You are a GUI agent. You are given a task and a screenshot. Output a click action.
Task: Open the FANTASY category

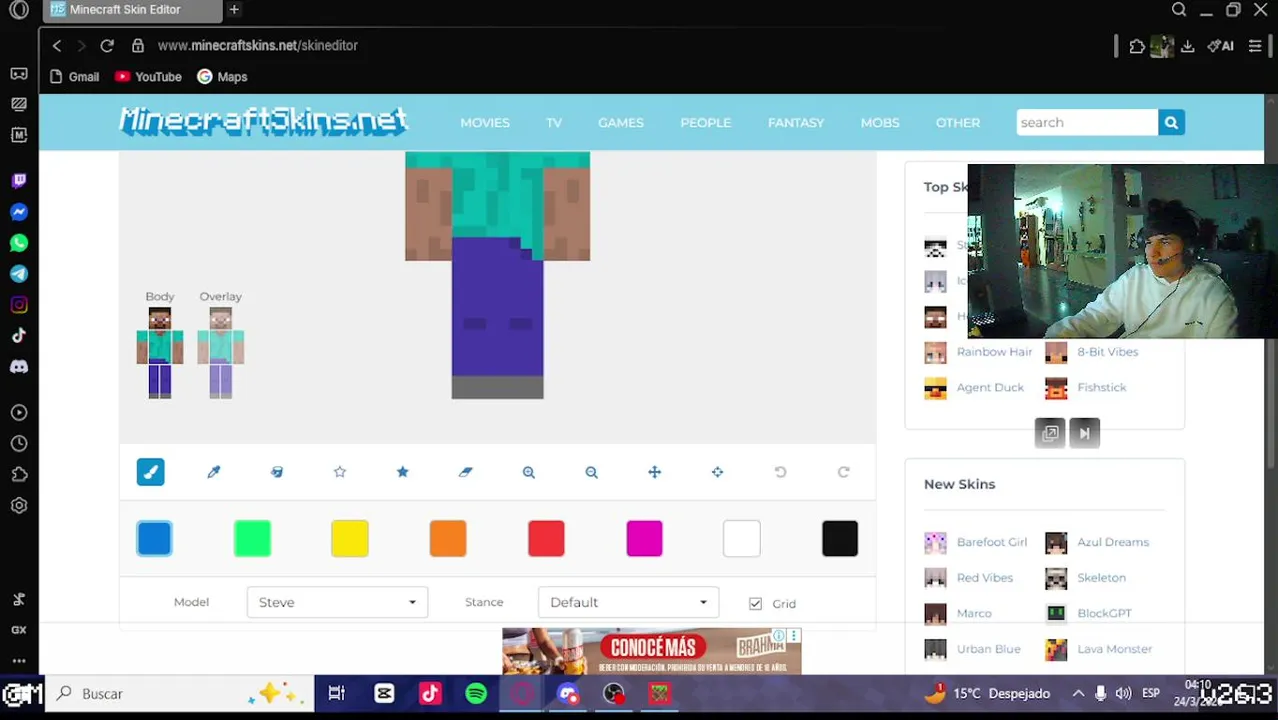pyautogui.click(x=796, y=122)
